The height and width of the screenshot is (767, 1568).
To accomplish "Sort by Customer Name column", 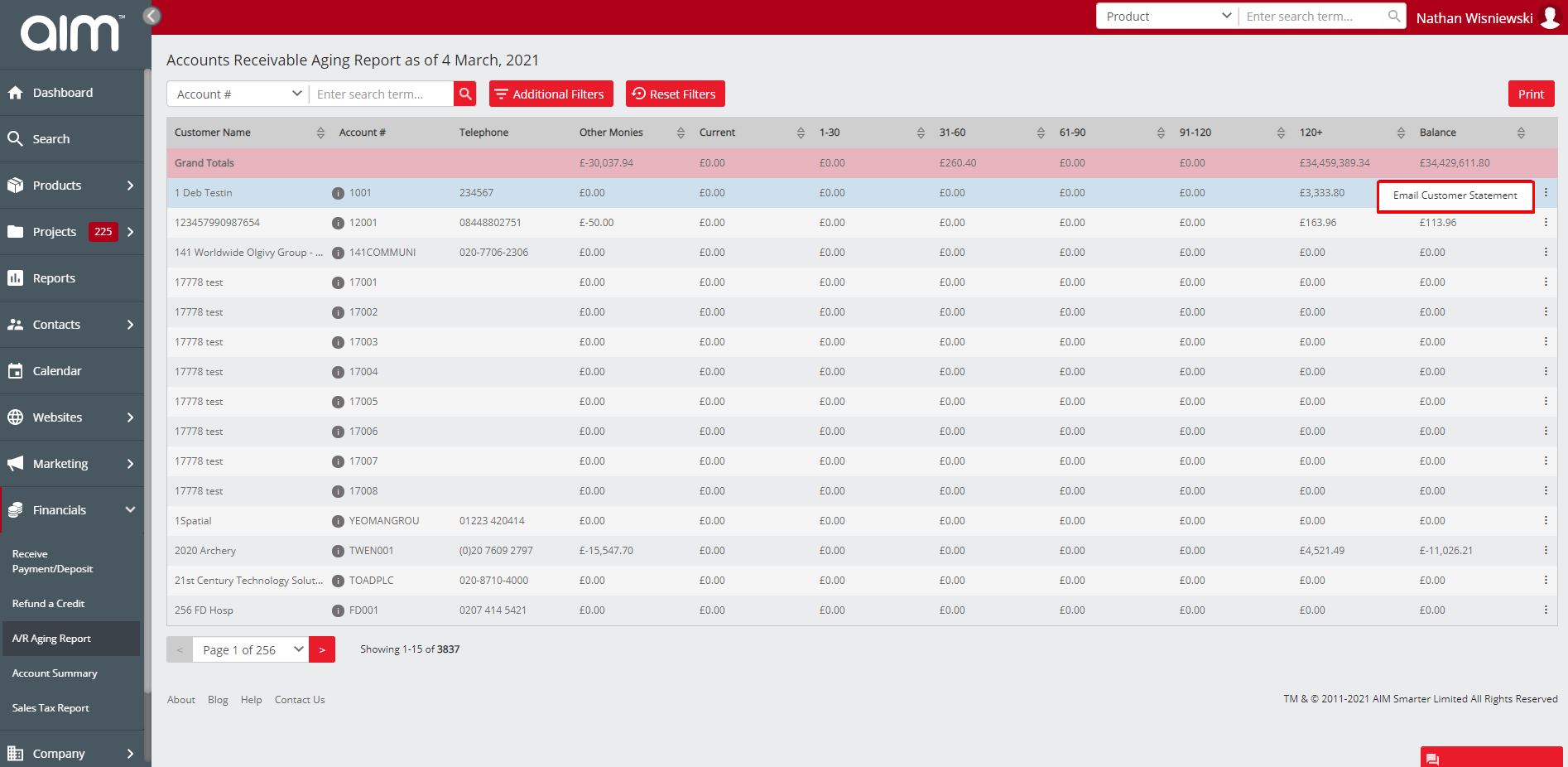I will click(x=320, y=133).
